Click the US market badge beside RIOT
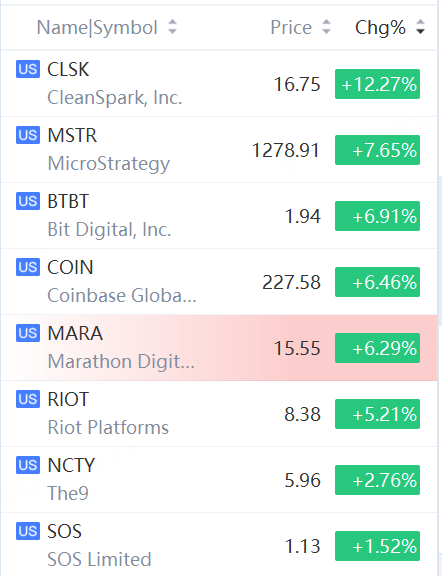Viewport: 442px width, 576px height. point(28,399)
